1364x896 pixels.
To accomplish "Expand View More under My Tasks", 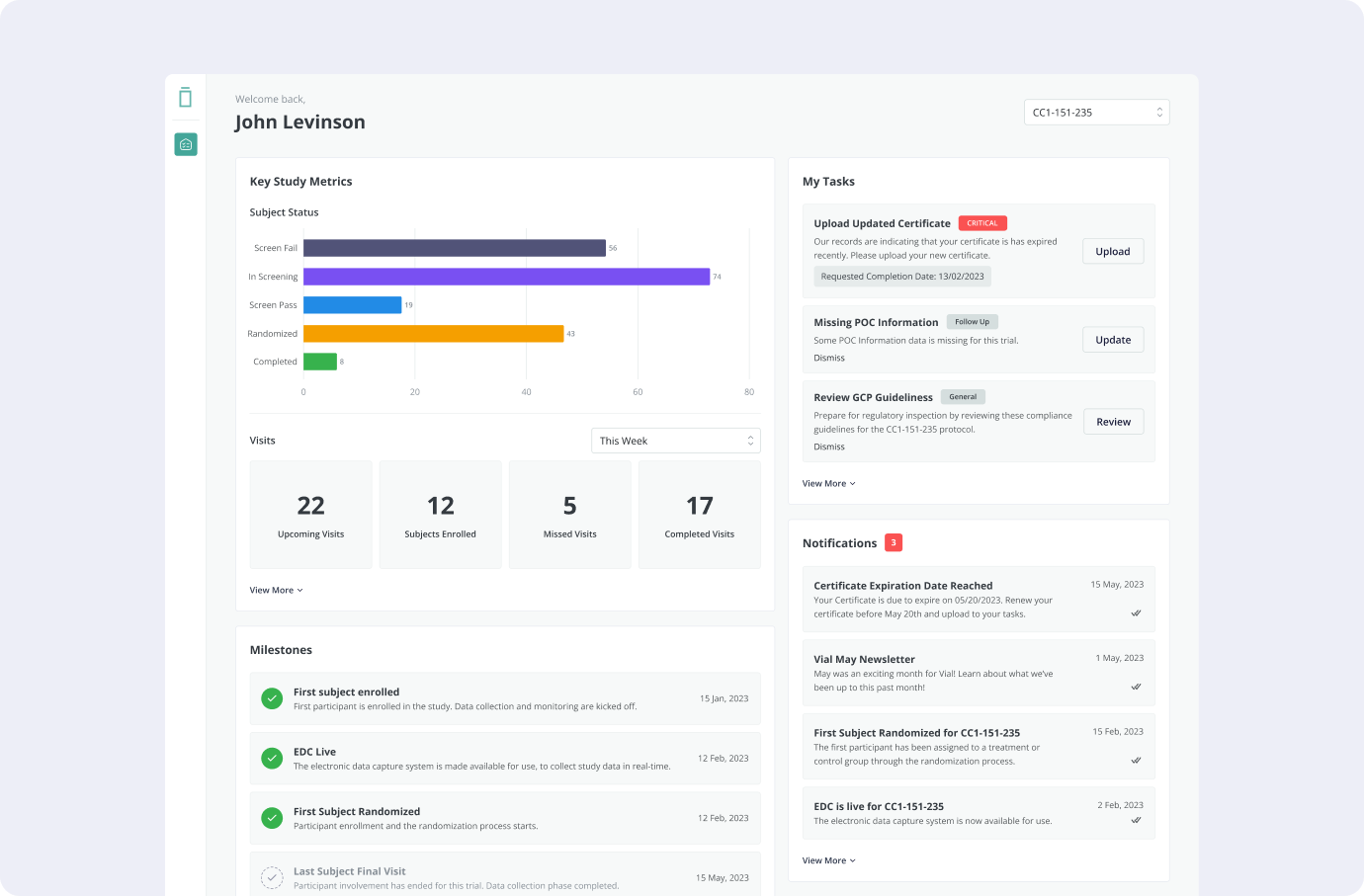I will 828,484.
